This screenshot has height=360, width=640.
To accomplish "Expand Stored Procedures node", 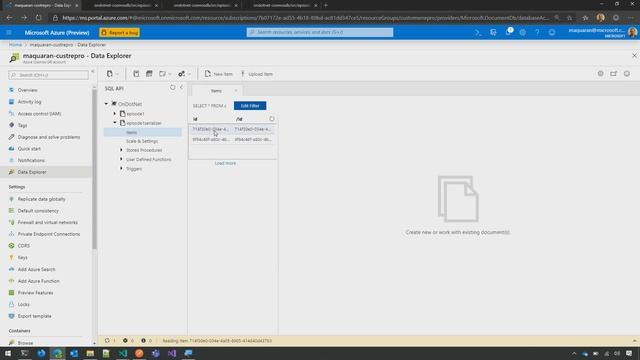I will 121,150.
